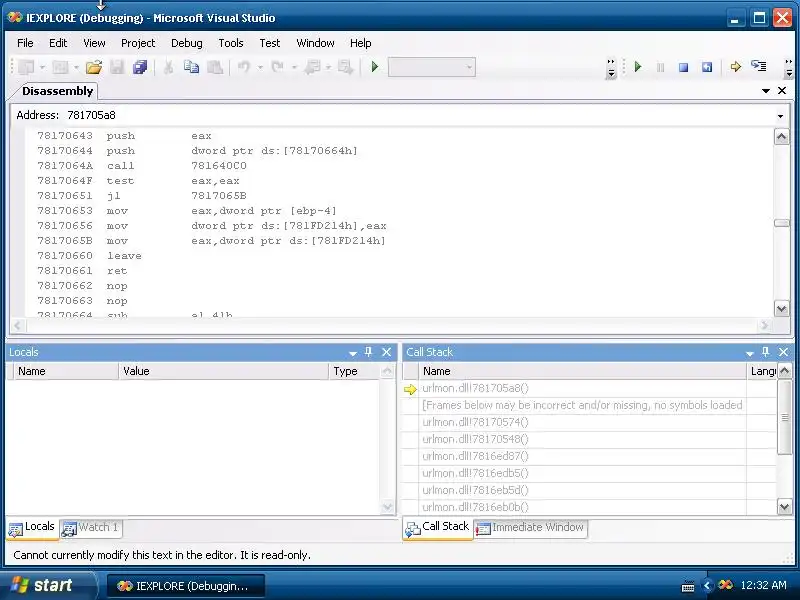Image resolution: width=800 pixels, height=600 pixels.
Task: Toggle auto-hide pin on Call Stack panel
Action: pyautogui.click(x=765, y=352)
